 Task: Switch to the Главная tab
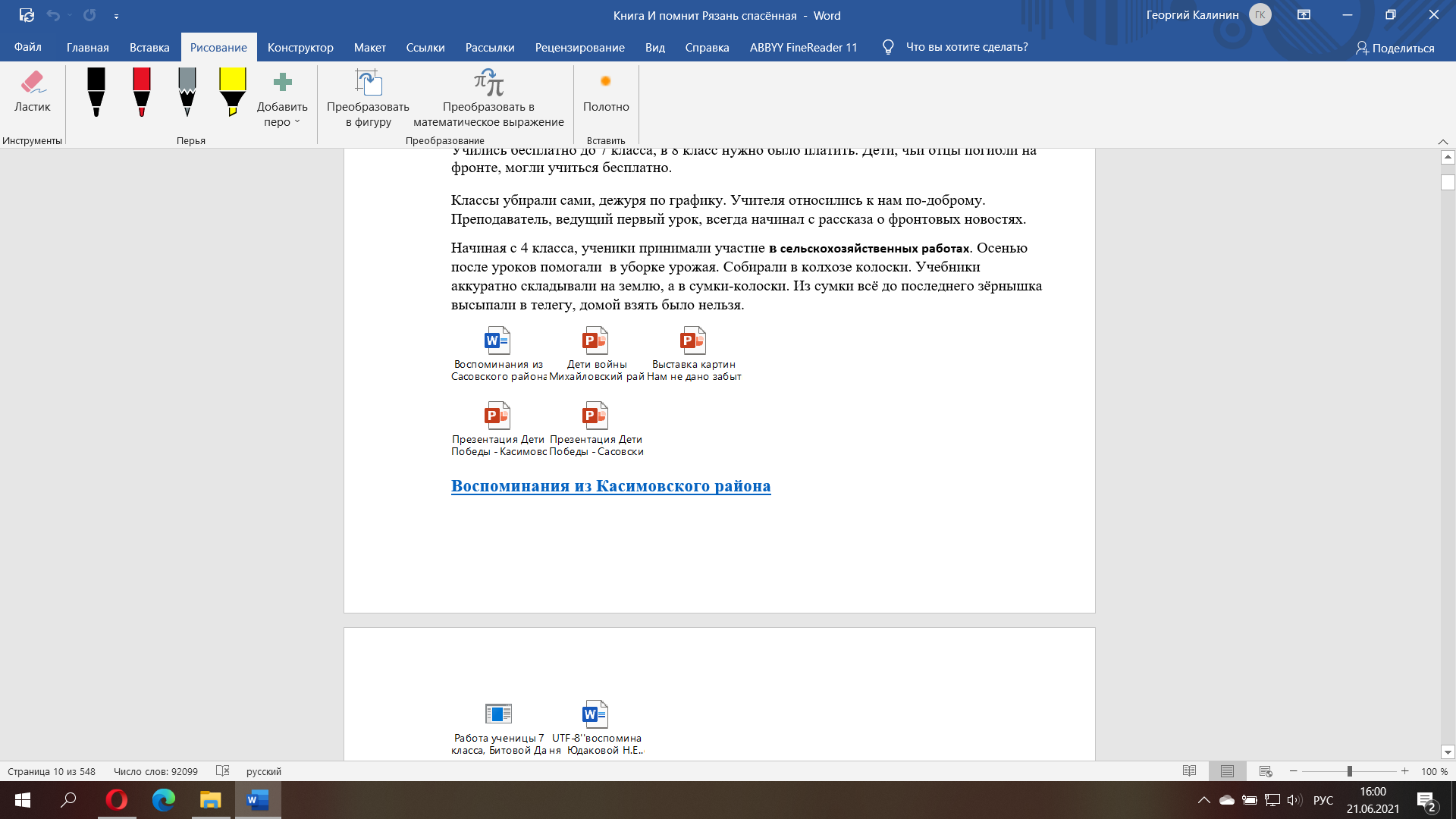pos(87,47)
